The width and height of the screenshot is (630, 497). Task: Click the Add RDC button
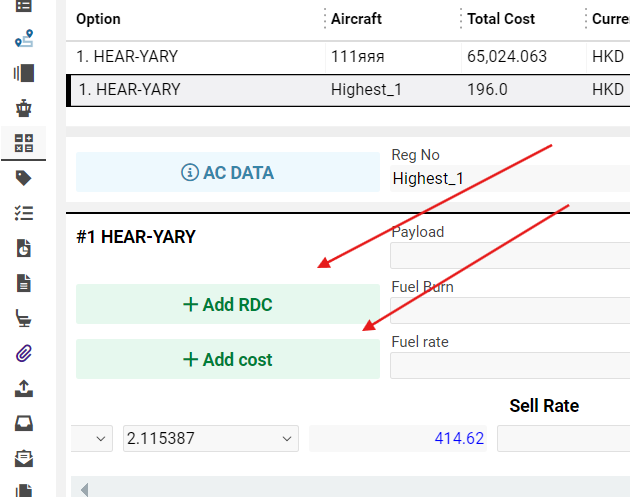(227, 305)
